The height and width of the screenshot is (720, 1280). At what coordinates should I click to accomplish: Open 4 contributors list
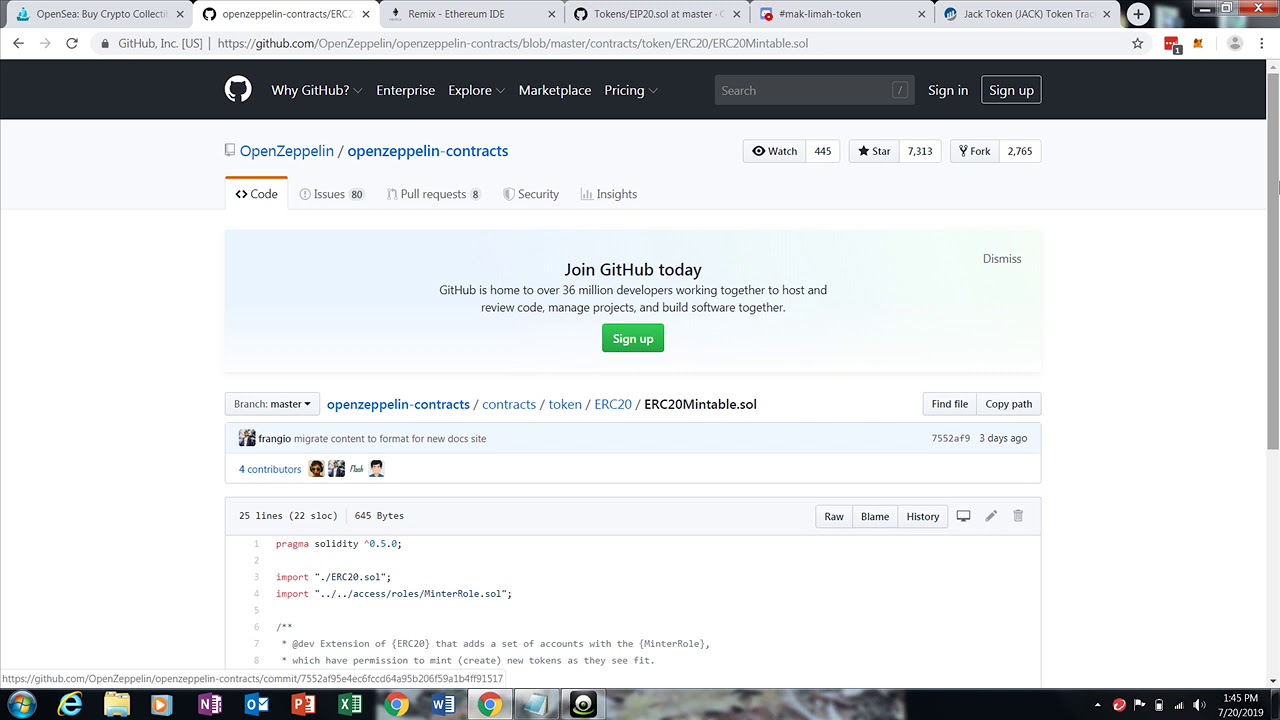pyautogui.click(x=270, y=469)
